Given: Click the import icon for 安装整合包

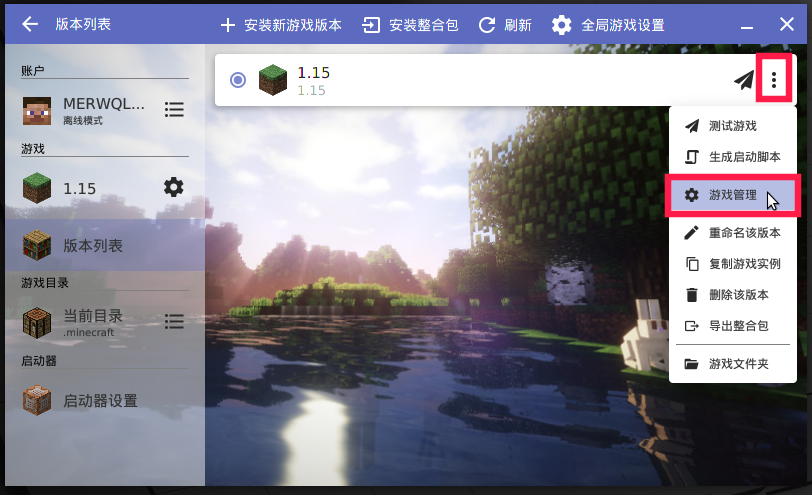Looking at the screenshot, I should pos(371,25).
